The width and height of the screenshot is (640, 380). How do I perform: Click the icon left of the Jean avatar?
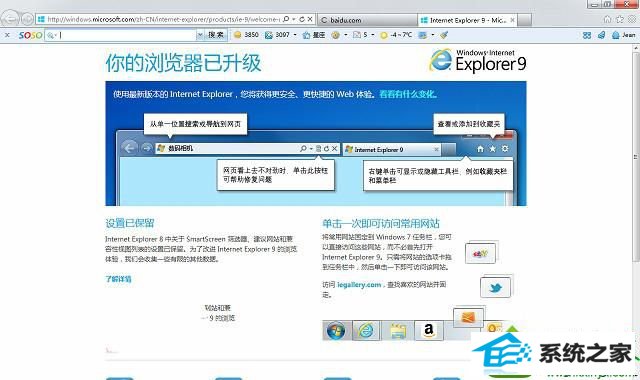pyautogui.click(x=602, y=36)
